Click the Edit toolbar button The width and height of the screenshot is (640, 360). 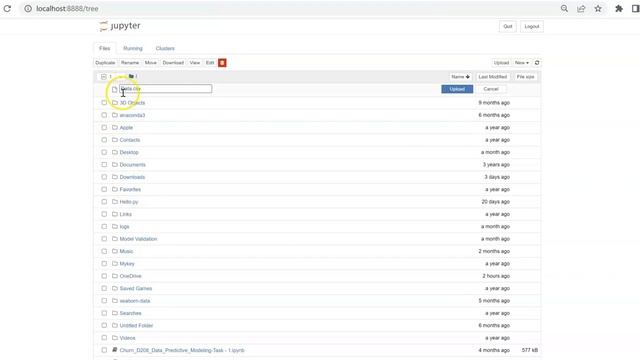(210, 63)
